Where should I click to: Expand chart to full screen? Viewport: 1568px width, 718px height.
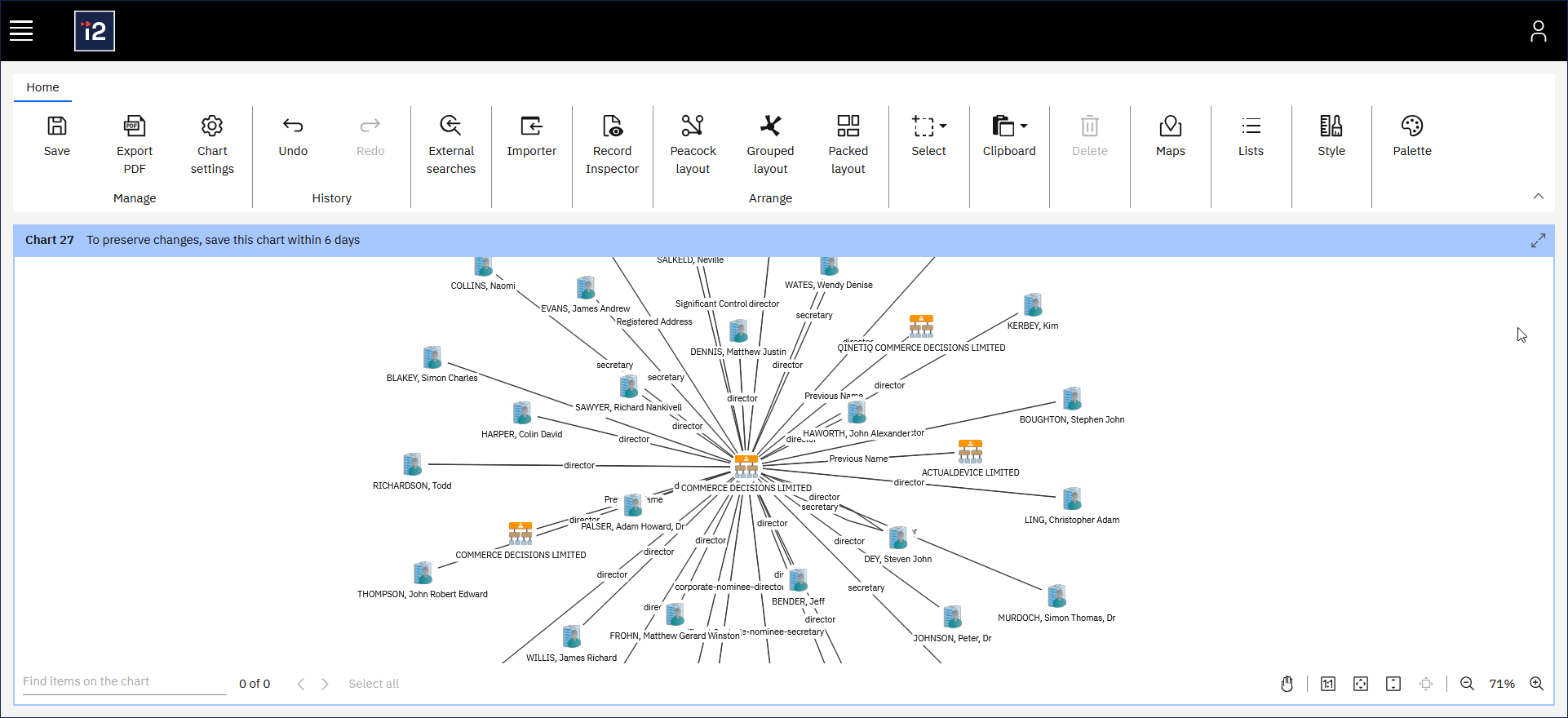[x=1539, y=240]
